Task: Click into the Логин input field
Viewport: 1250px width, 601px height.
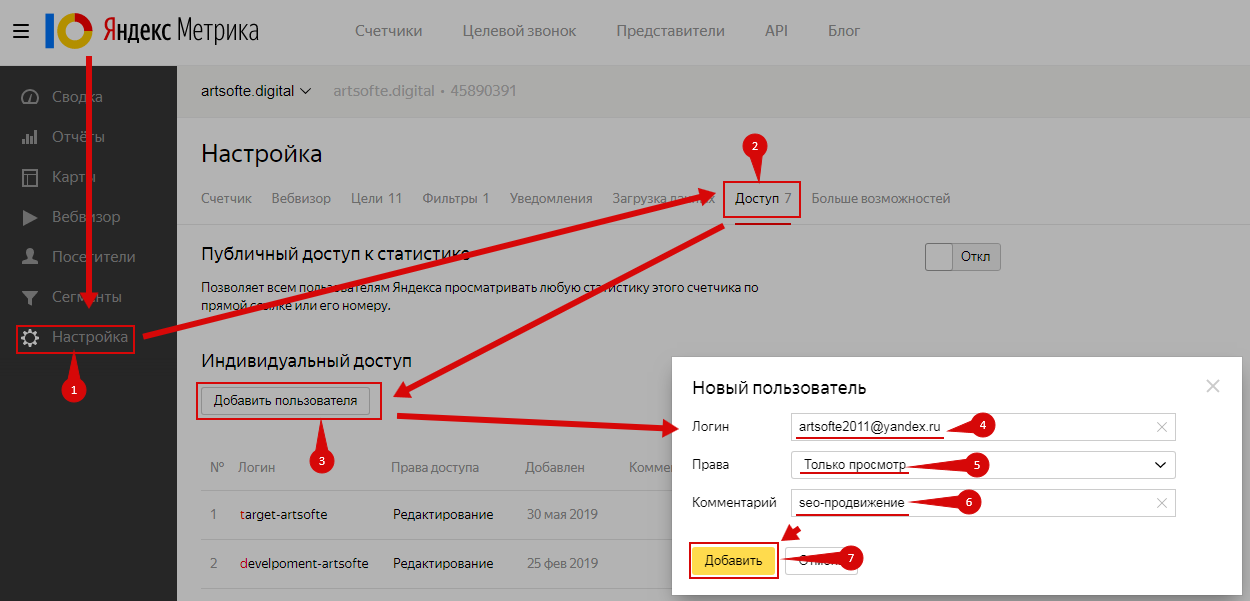Action: pyautogui.click(x=983, y=427)
